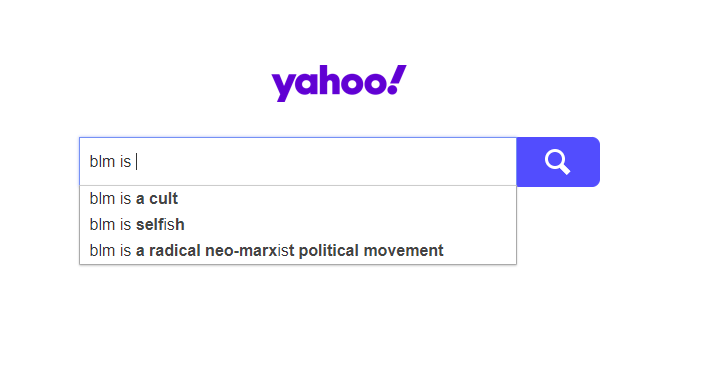Click the magnifying glass search icon

[x=557, y=162]
